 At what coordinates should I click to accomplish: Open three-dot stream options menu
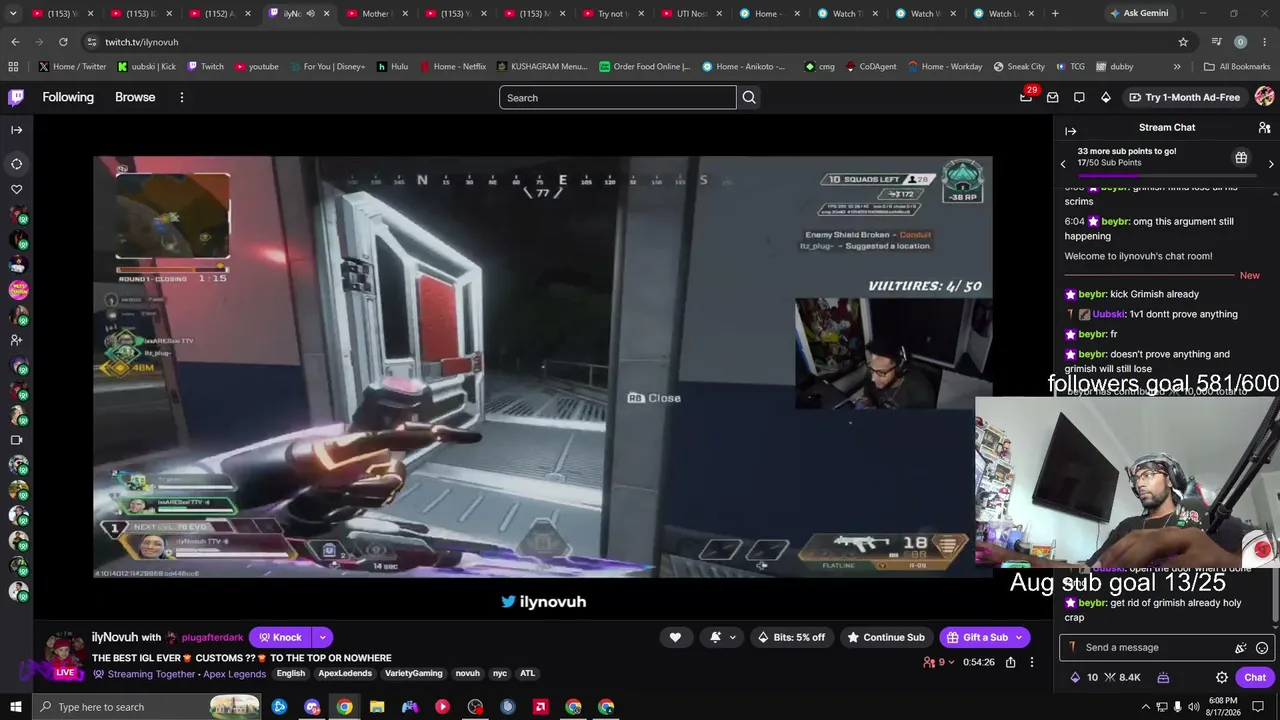(x=1032, y=662)
